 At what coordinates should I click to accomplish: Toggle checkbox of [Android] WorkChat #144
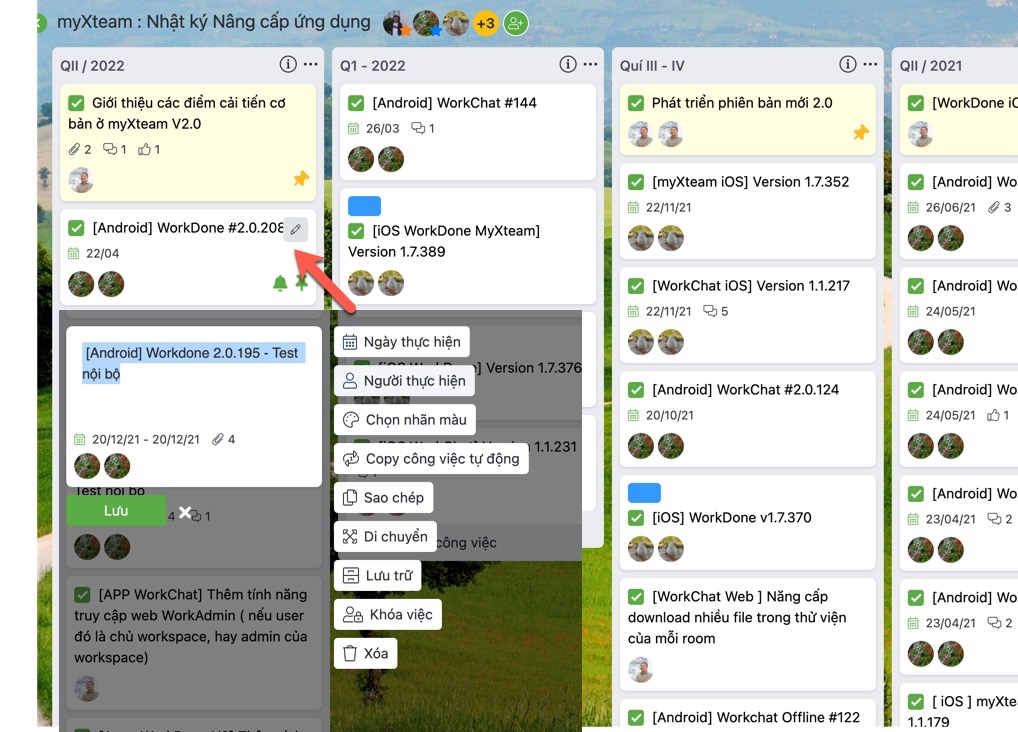point(356,103)
